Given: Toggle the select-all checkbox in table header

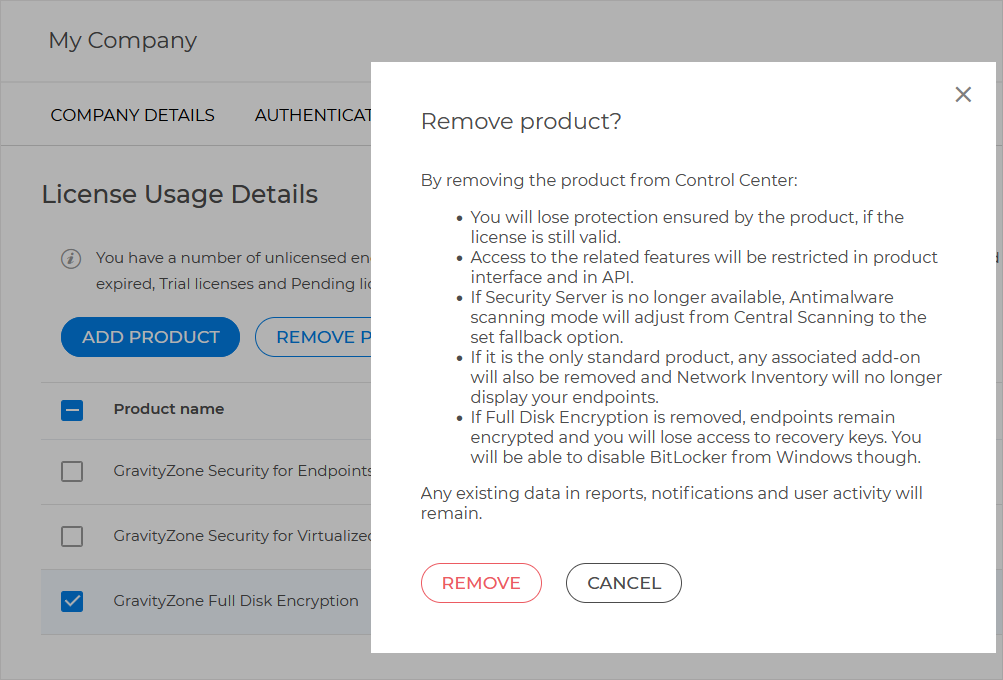Looking at the screenshot, I should tap(72, 409).
